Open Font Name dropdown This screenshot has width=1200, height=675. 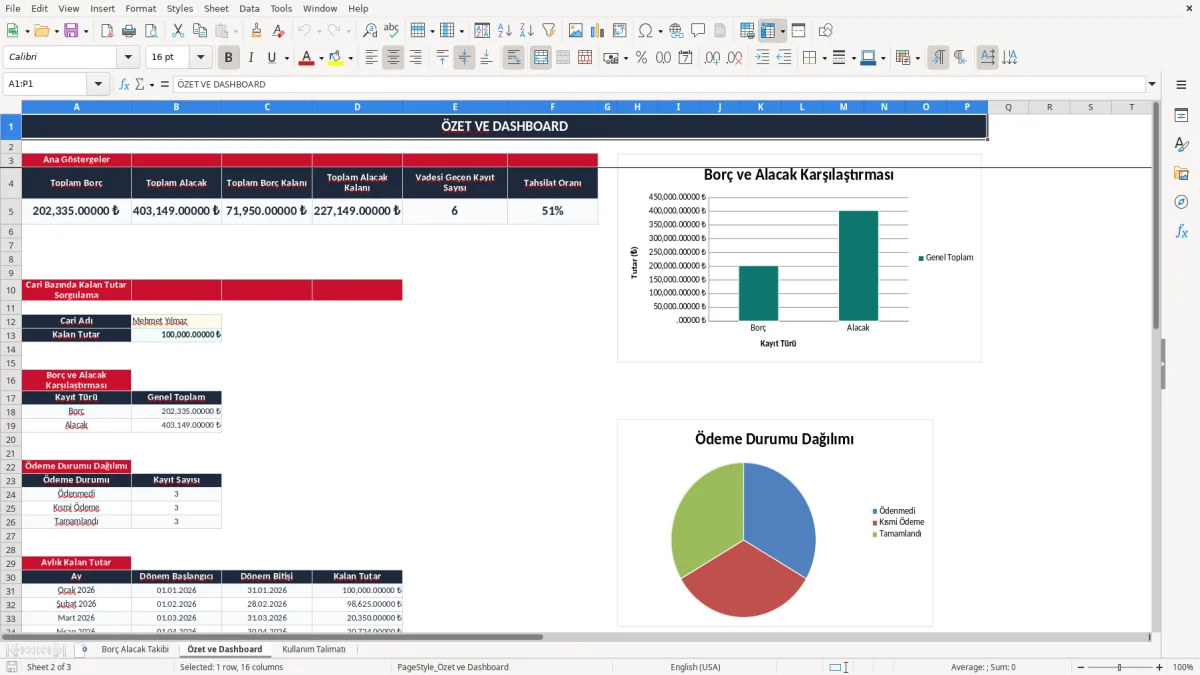[x=127, y=58]
